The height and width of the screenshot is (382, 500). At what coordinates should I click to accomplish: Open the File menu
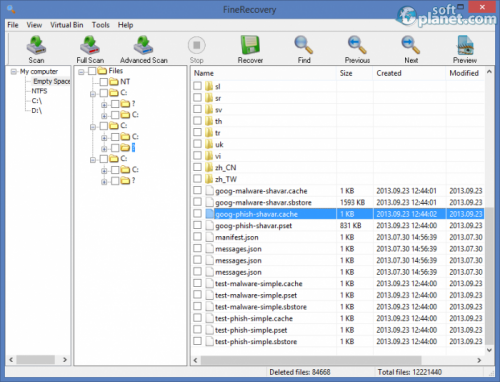tap(13, 25)
